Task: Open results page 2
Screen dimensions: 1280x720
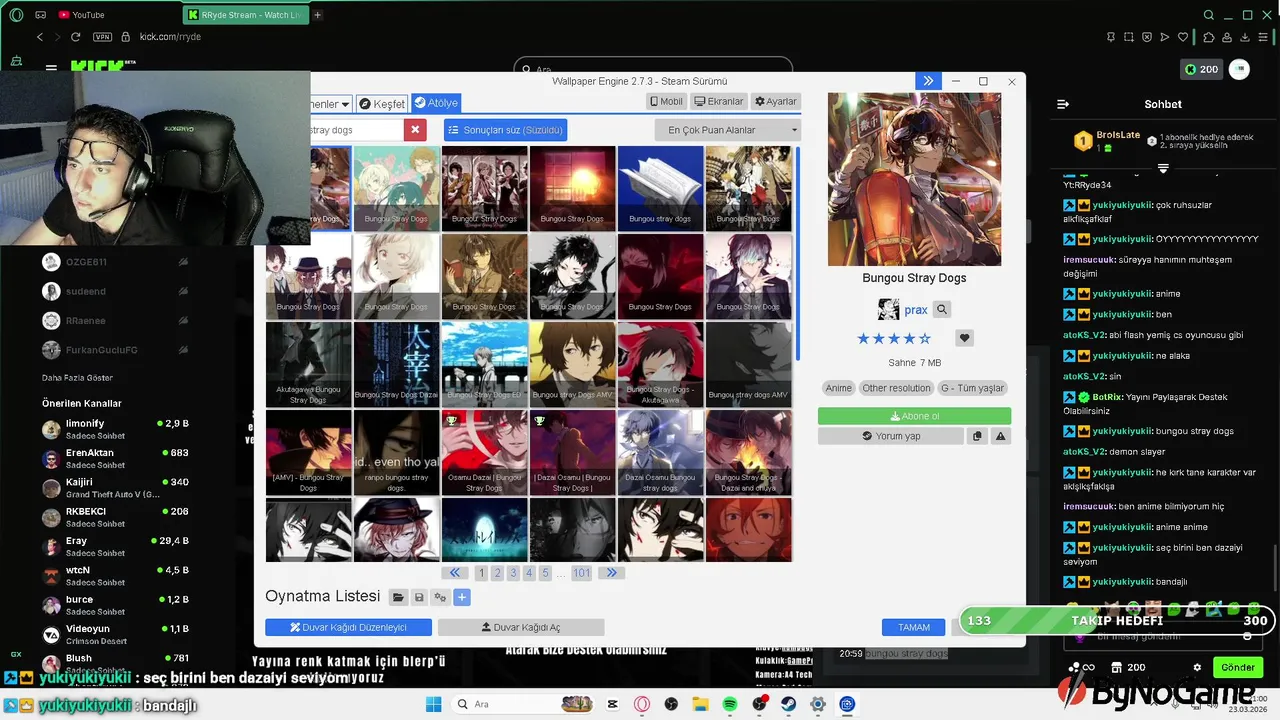Action: coord(497,573)
